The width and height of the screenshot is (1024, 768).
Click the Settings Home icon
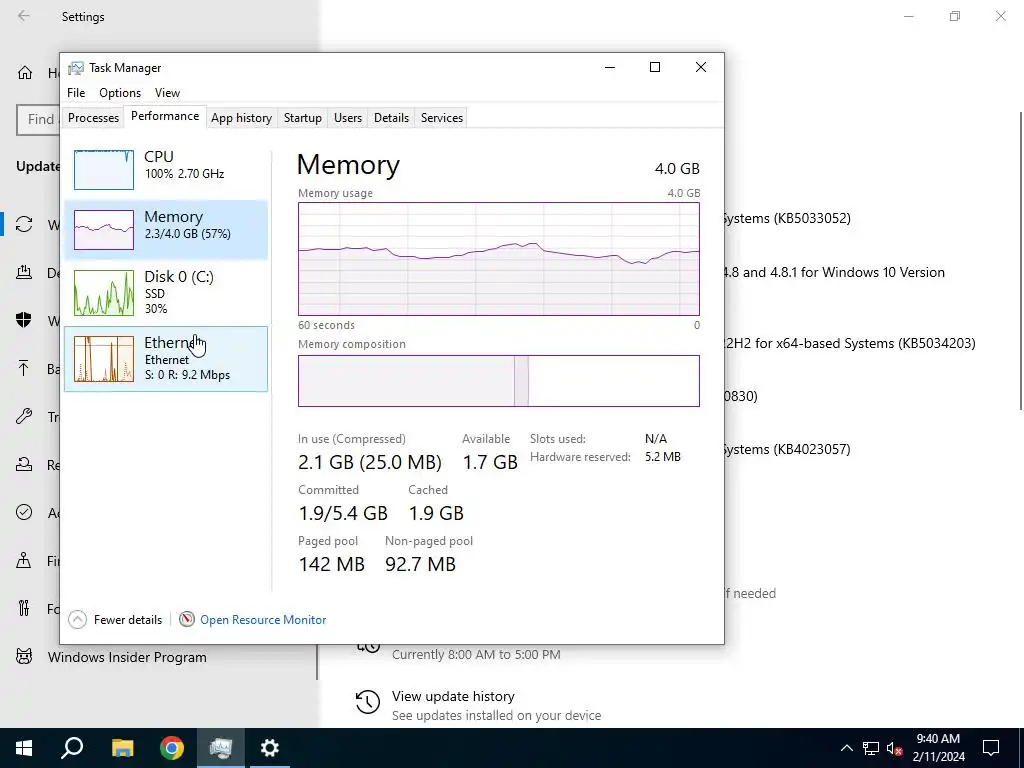[25, 72]
